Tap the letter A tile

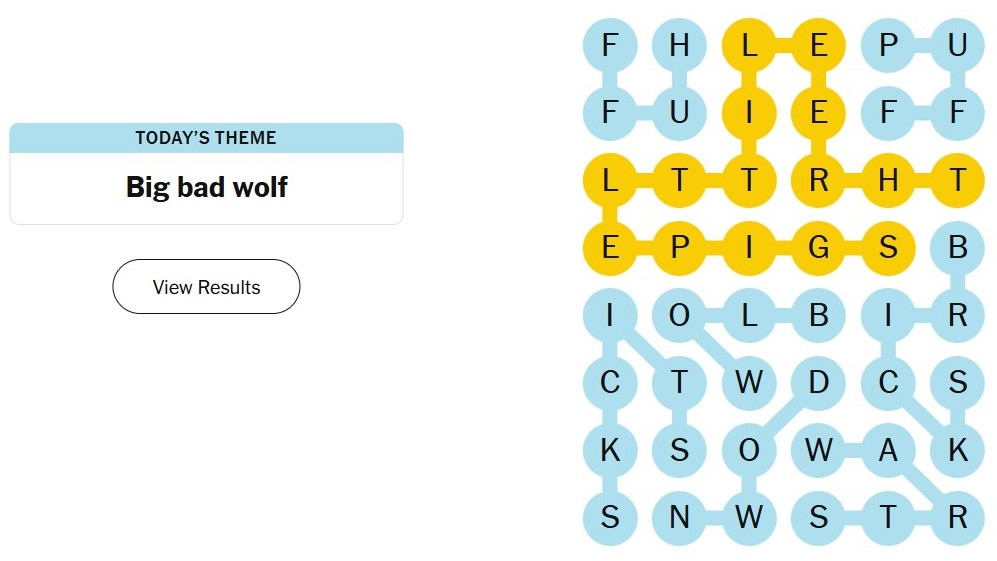coord(888,450)
